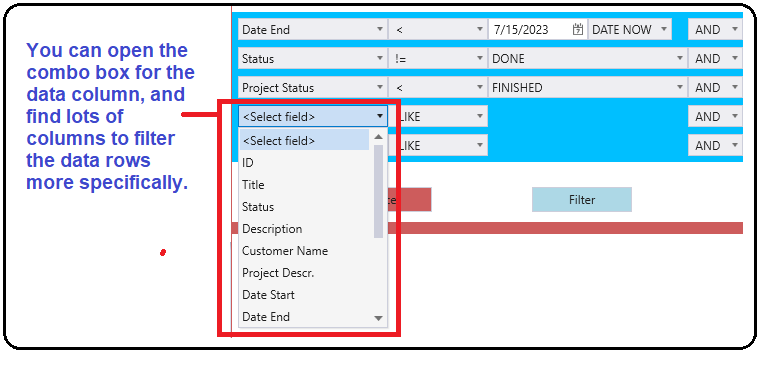
Task: Open the Date End field combo box
Action: (313, 30)
